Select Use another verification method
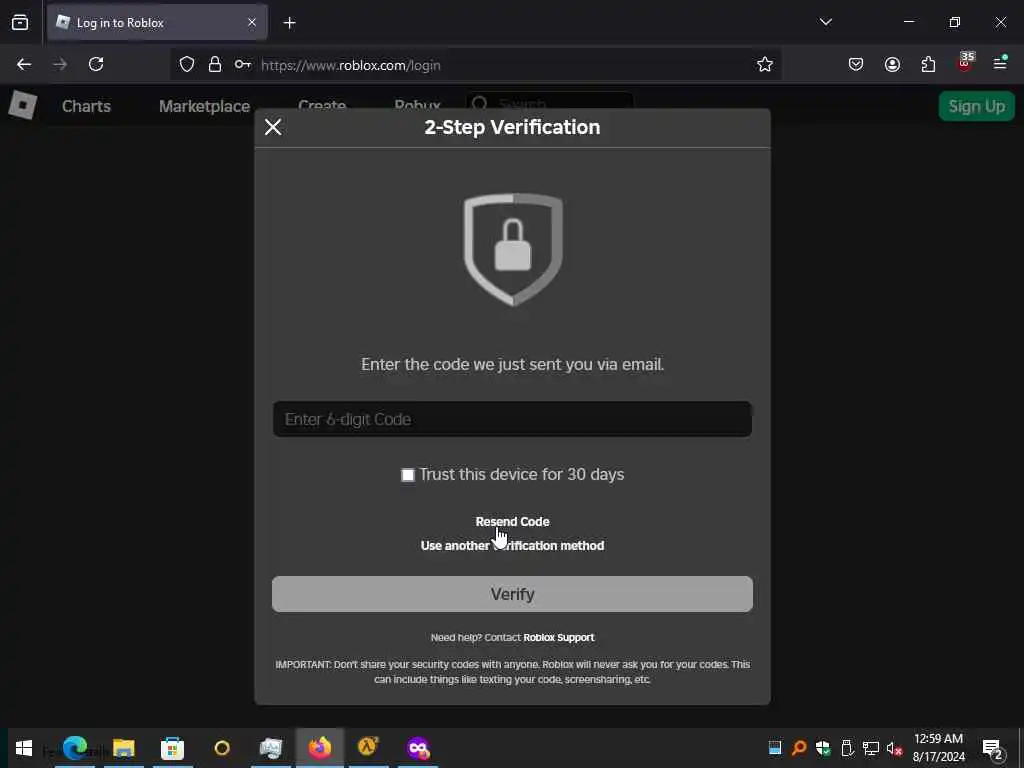 [x=512, y=545]
